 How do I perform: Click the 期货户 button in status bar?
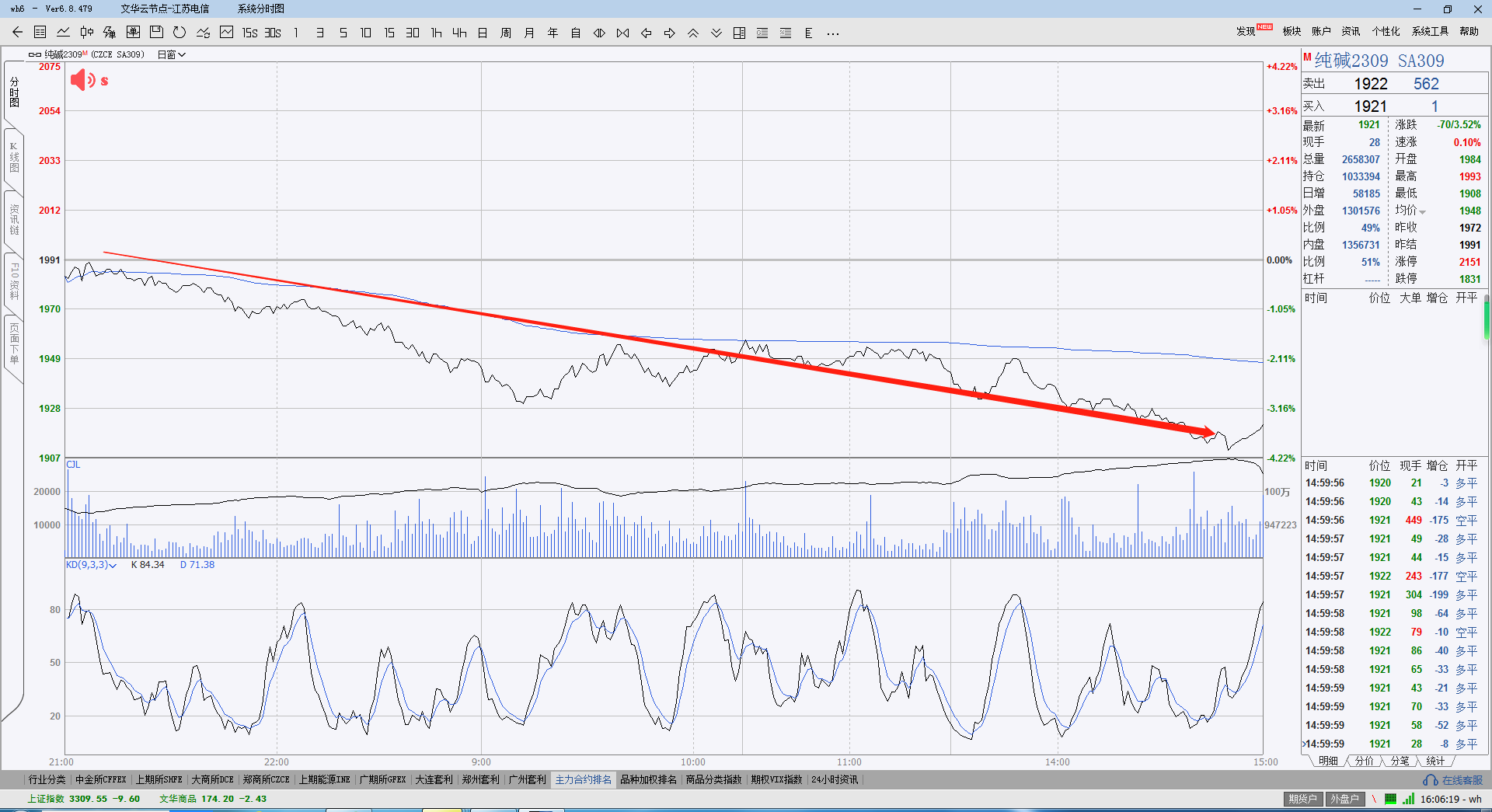tap(1302, 799)
